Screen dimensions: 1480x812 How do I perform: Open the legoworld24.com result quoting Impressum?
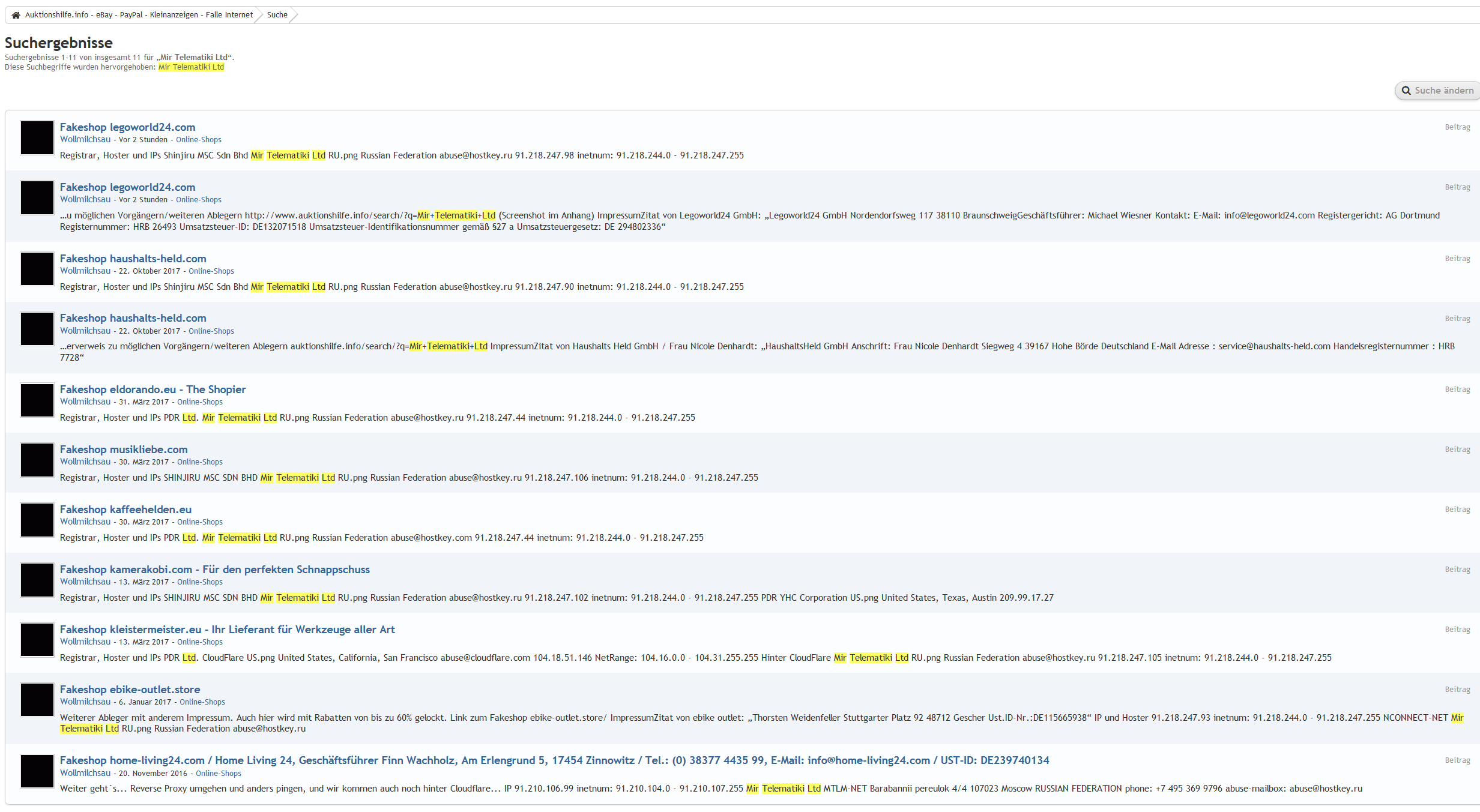(127, 187)
